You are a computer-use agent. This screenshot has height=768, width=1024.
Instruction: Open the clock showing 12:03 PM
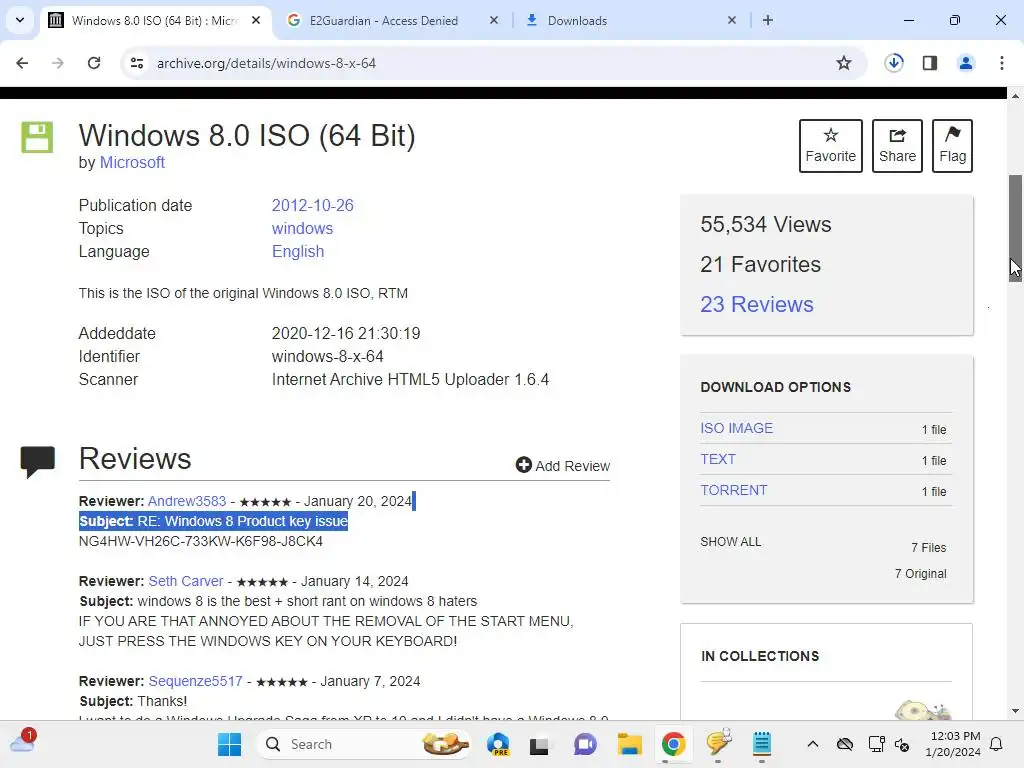[x=953, y=744]
